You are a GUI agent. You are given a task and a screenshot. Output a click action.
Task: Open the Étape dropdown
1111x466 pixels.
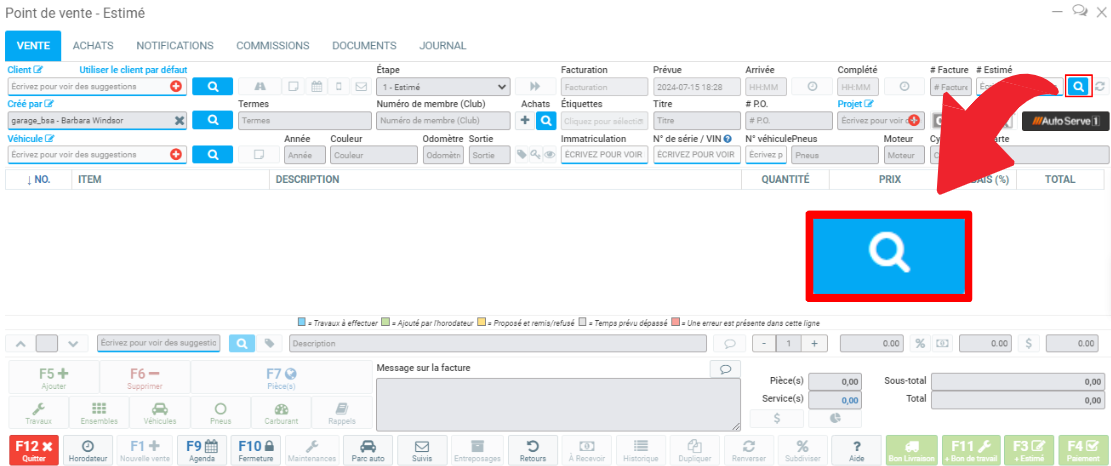click(443, 87)
